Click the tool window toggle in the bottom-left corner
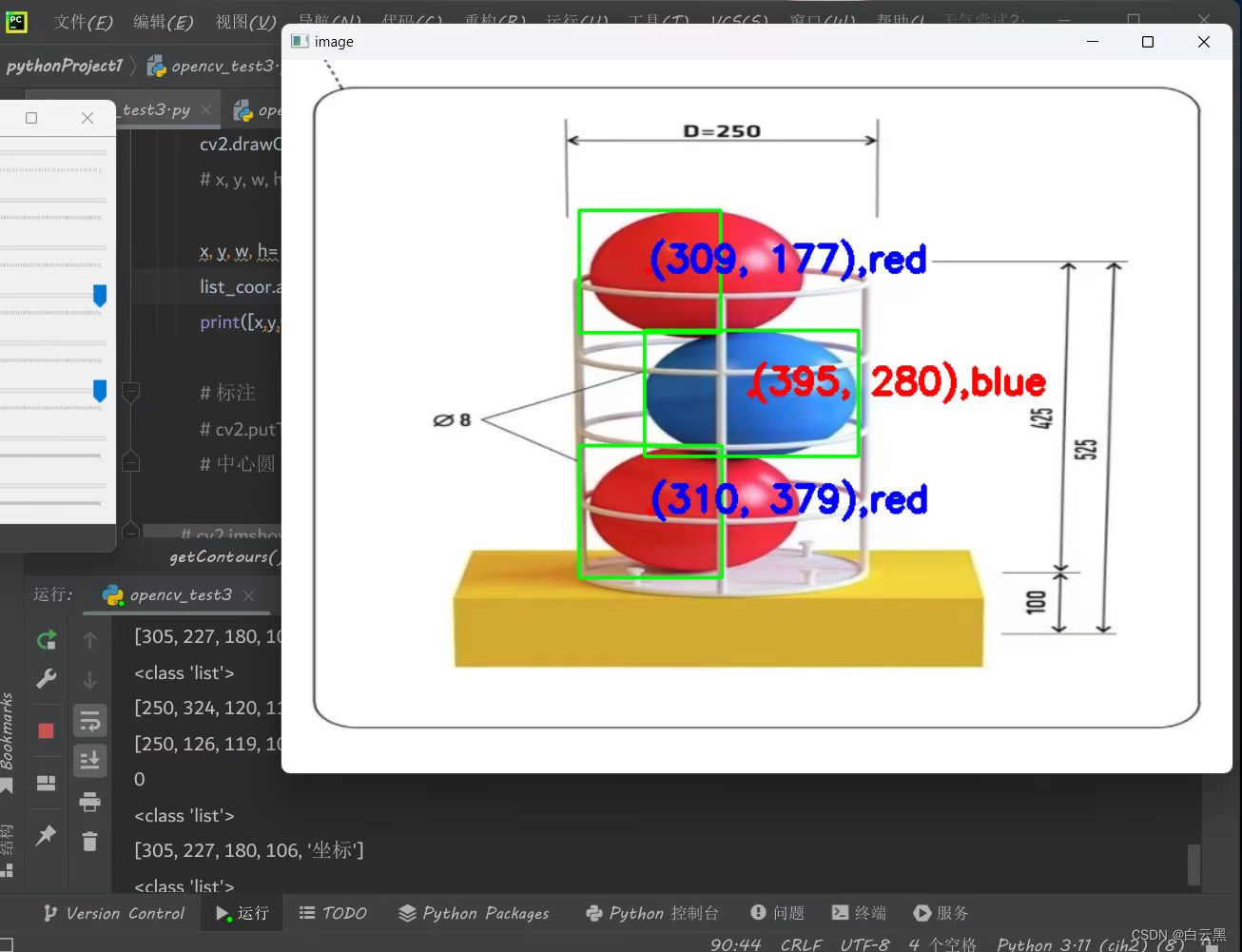The height and width of the screenshot is (952, 1242). [x=7, y=943]
